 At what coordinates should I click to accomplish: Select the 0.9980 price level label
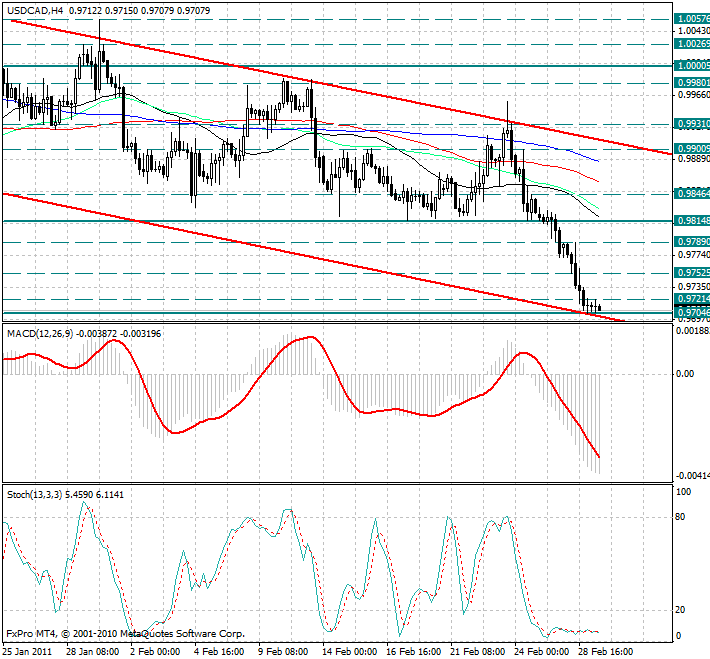[x=692, y=83]
